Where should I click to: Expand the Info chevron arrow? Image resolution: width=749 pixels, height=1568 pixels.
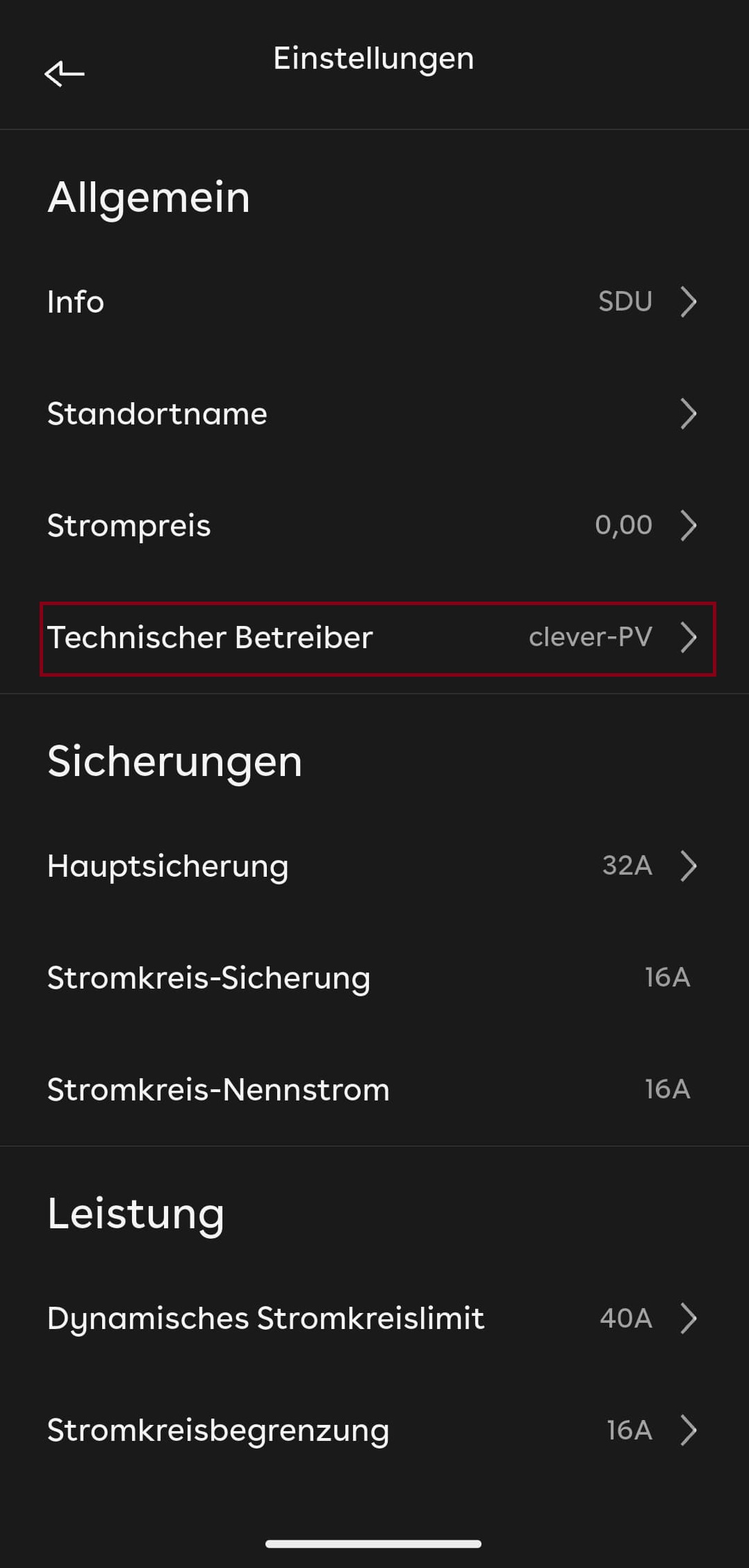688,302
